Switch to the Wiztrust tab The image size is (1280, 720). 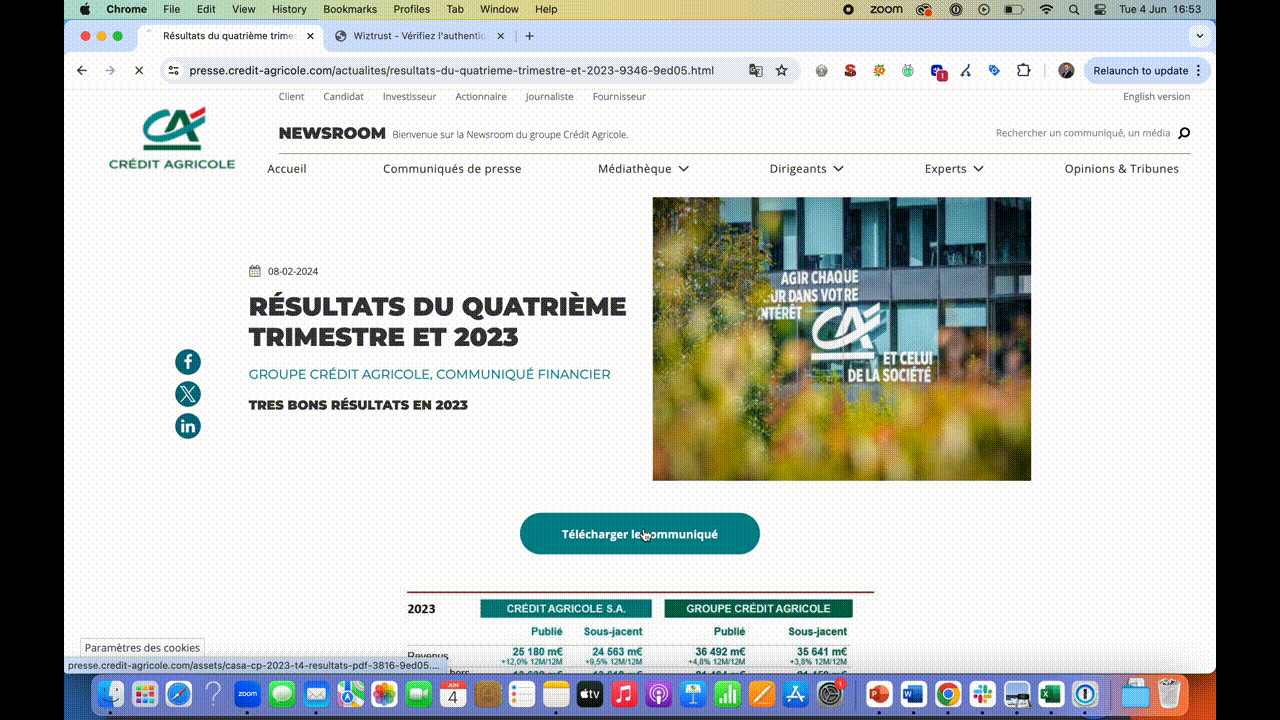(x=417, y=36)
